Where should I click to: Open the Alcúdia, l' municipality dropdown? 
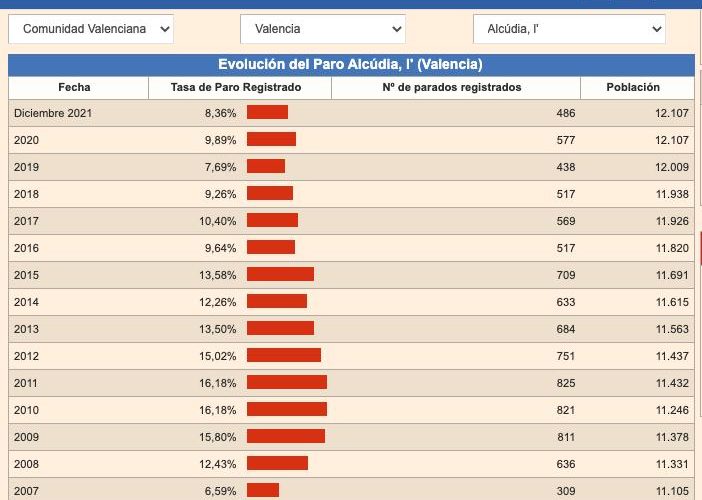568,29
